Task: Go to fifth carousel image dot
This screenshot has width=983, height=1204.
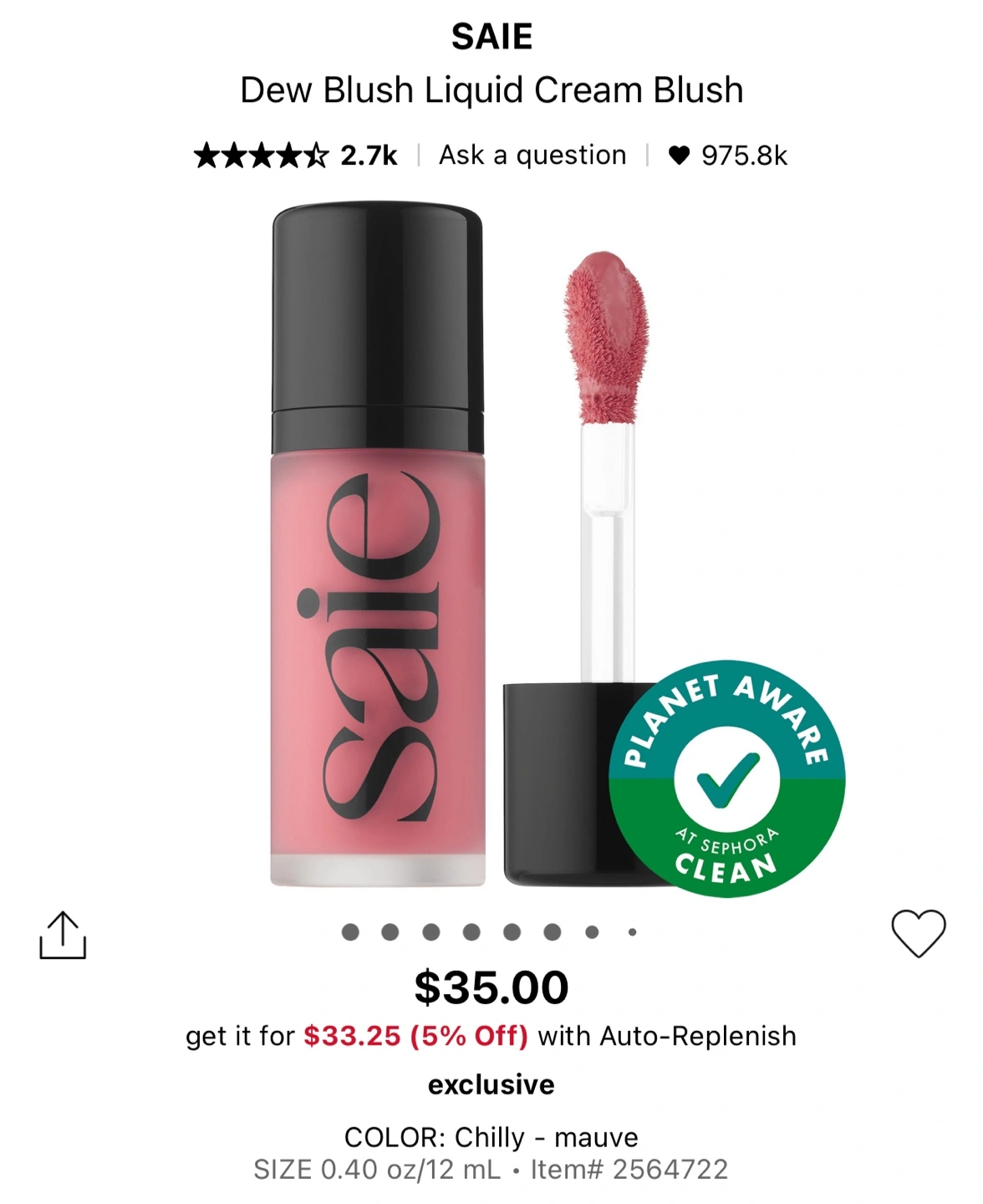Action: 512,931
